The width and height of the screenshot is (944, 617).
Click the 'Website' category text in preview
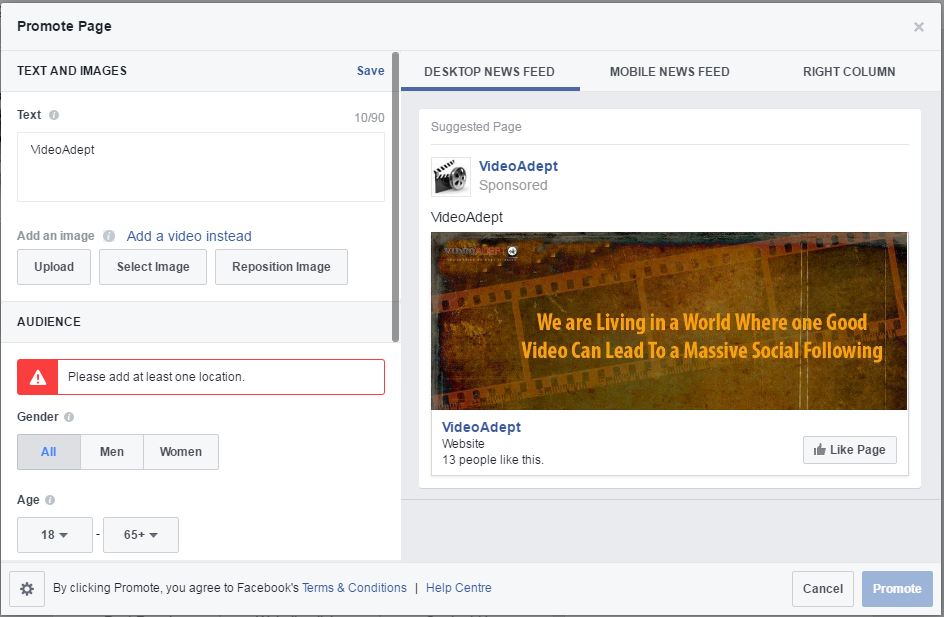click(463, 444)
